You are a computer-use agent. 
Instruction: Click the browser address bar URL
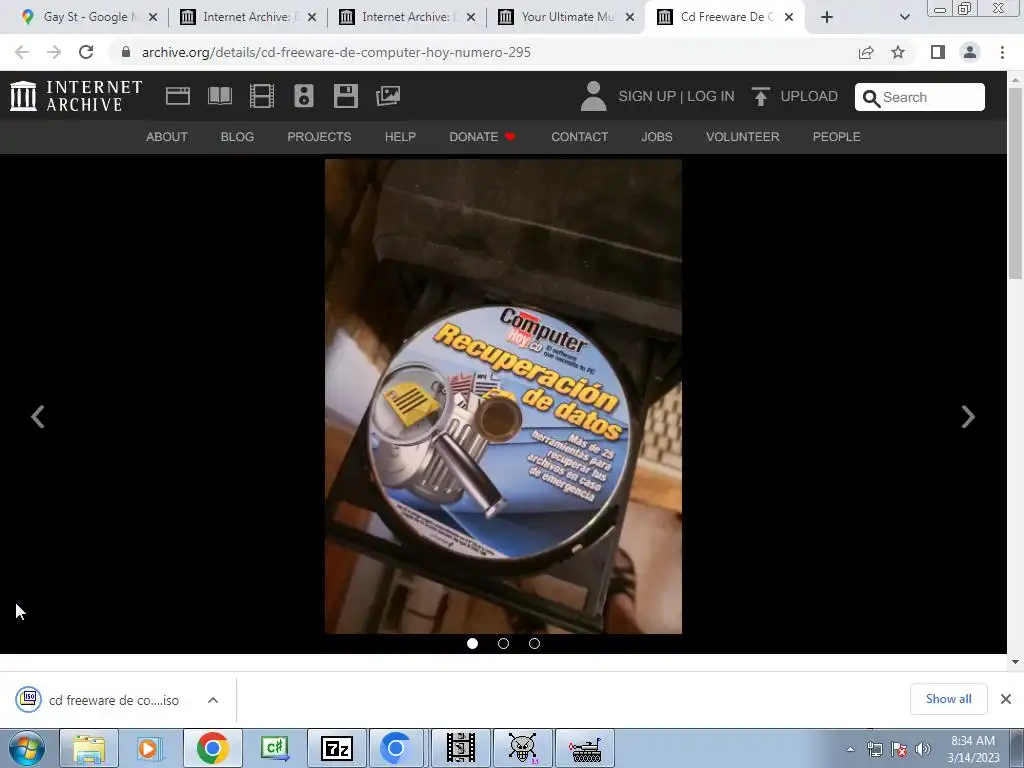tap(336, 52)
